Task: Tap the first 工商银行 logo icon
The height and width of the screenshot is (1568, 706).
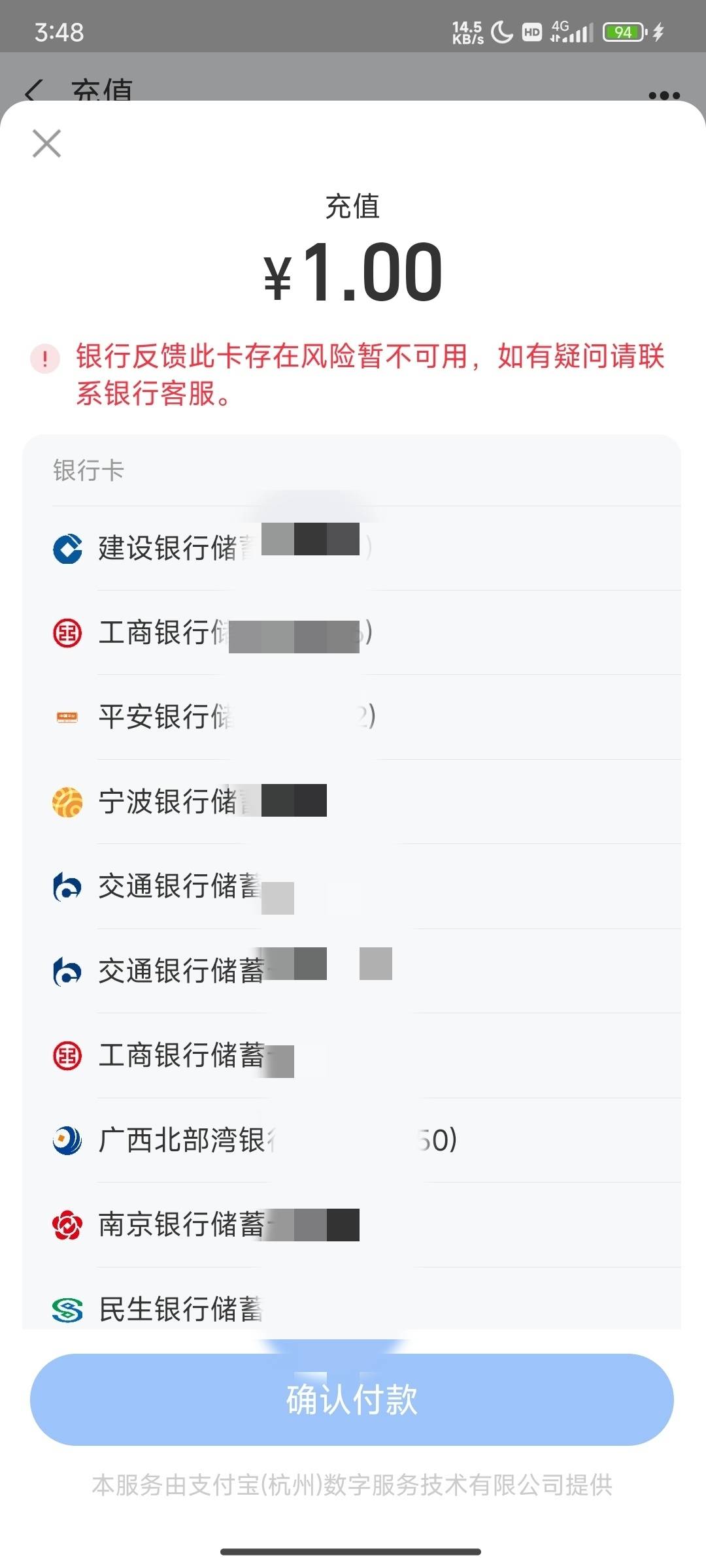Action: 67,632
